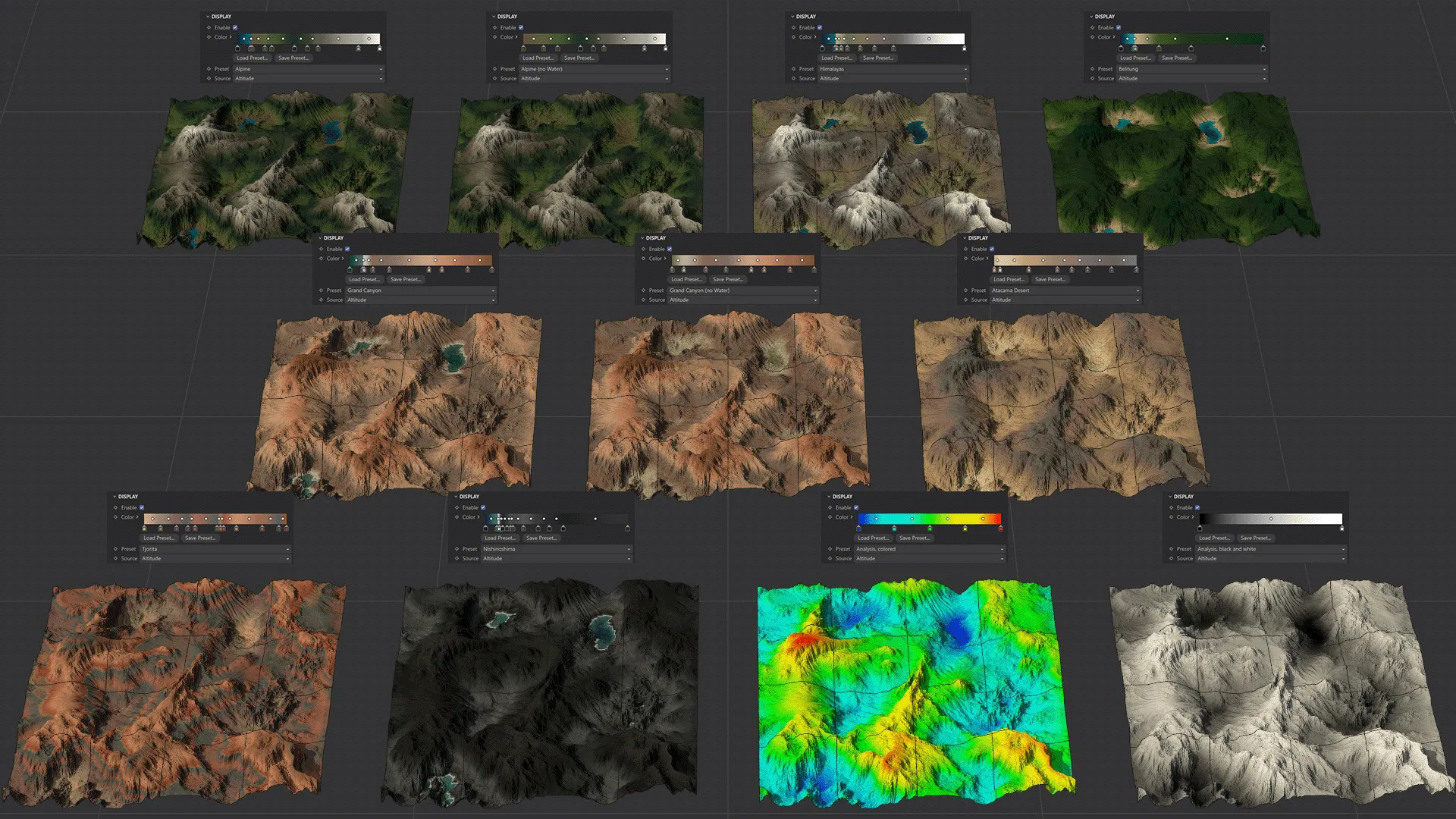This screenshot has height=819, width=1456.
Task: Click the pin icon next to Color in Tjorita panel
Action: 115,517
